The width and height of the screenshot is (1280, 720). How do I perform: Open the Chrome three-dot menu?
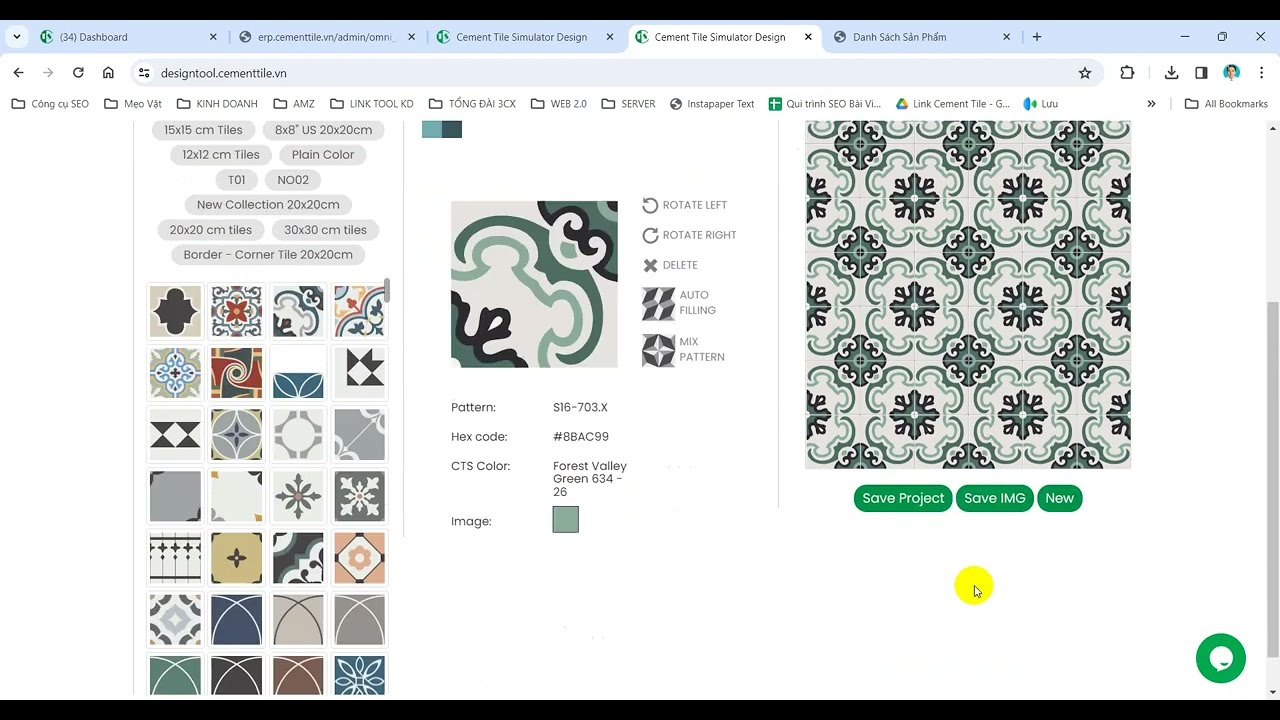click(x=1260, y=73)
